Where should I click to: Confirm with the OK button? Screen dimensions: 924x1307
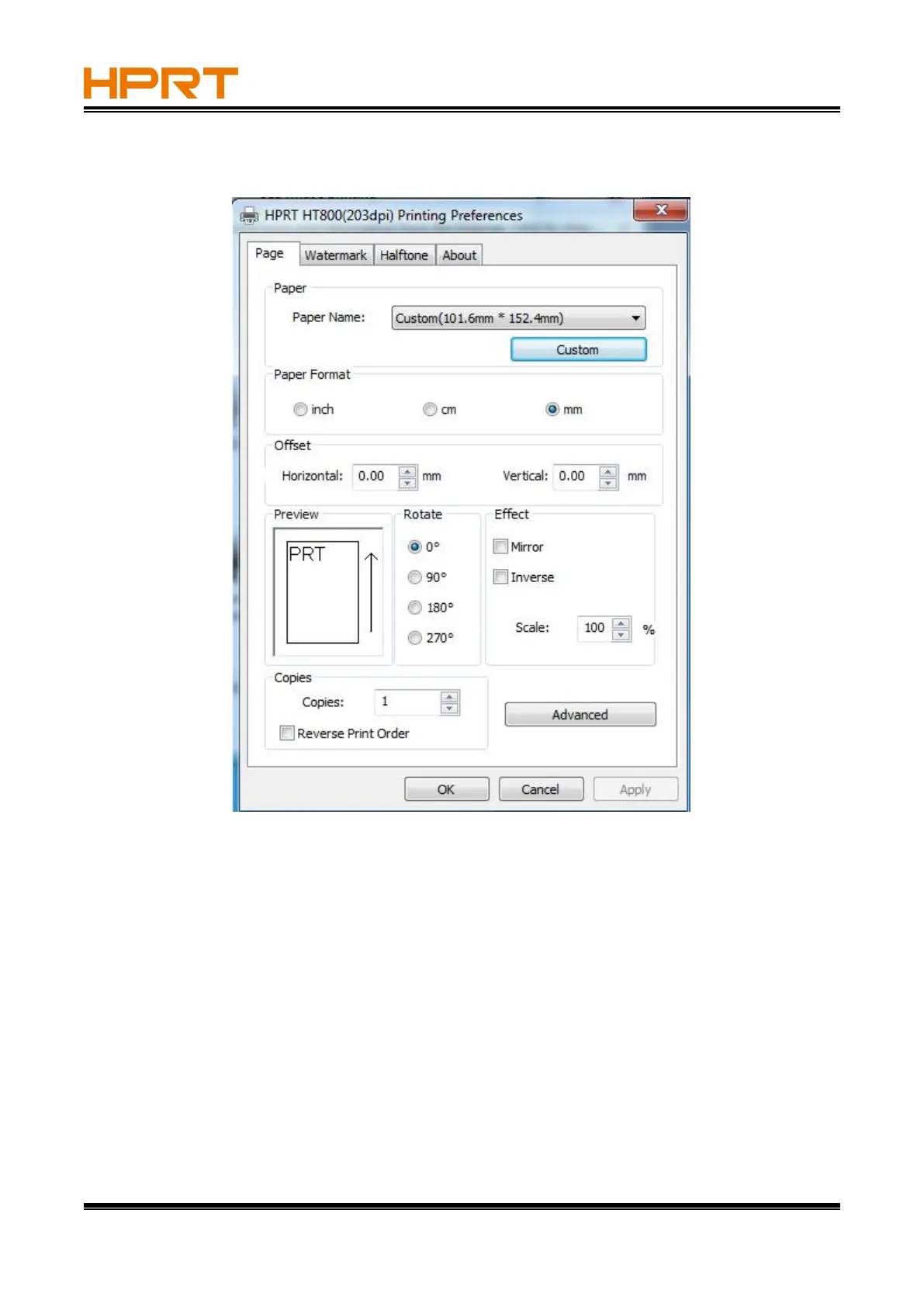pos(446,789)
